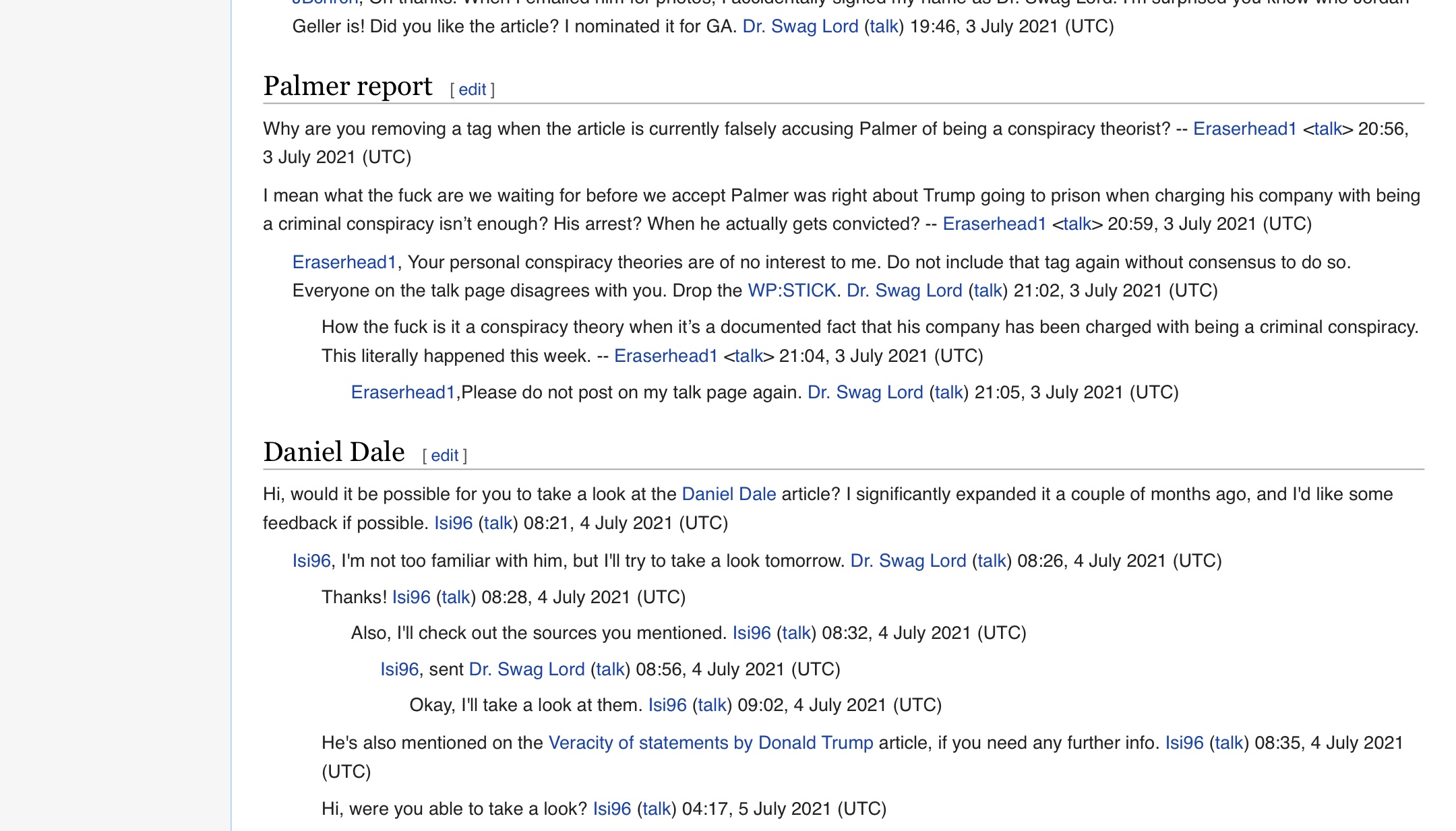This screenshot has width=1456, height=831.
Task: Click the text 'This literally happened this week.'
Action: pos(456,356)
